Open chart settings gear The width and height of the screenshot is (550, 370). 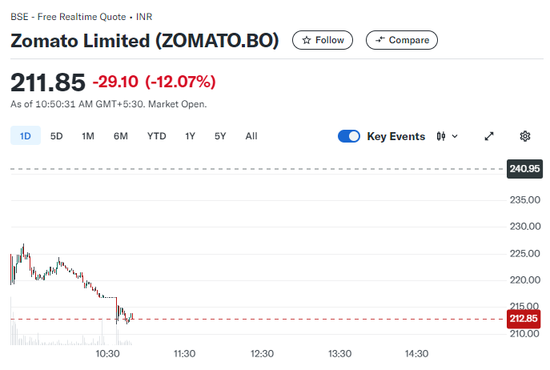pos(525,136)
